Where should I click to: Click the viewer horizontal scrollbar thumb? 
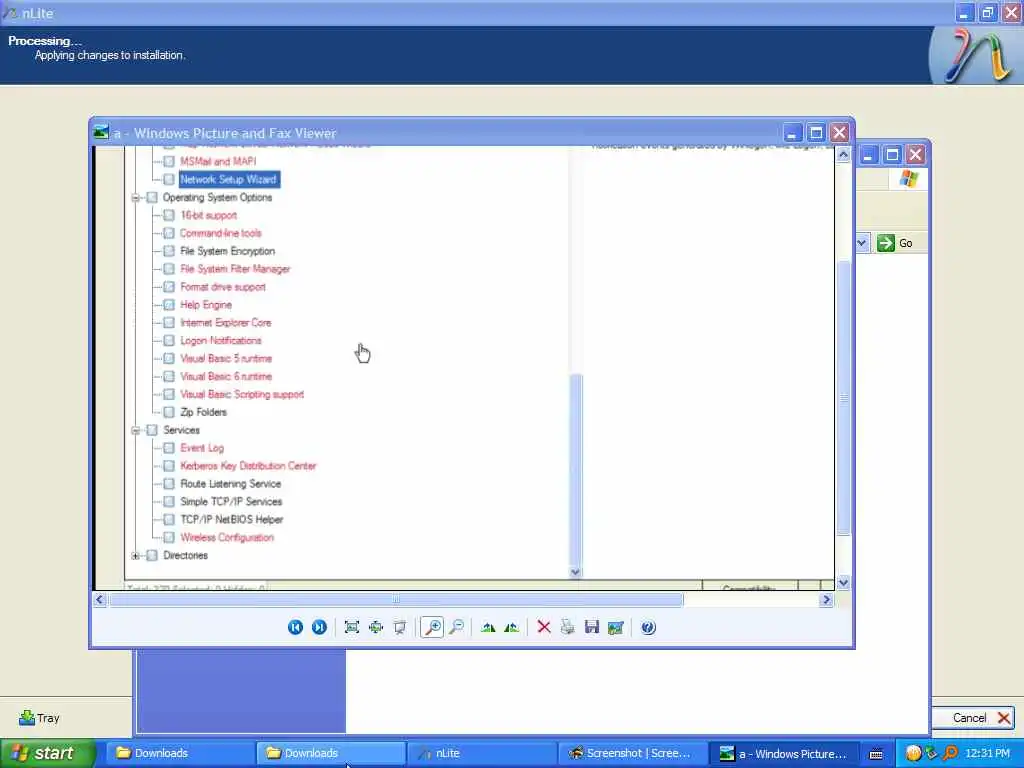pyautogui.click(x=396, y=600)
